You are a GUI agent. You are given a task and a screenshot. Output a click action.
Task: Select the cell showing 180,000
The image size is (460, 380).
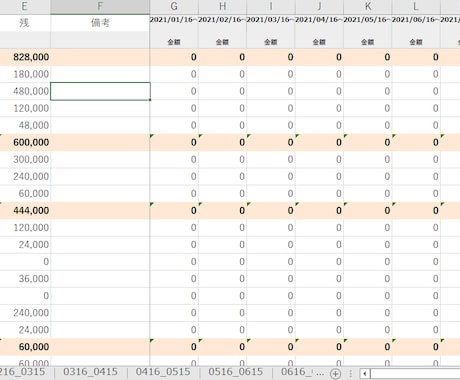(25, 74)
